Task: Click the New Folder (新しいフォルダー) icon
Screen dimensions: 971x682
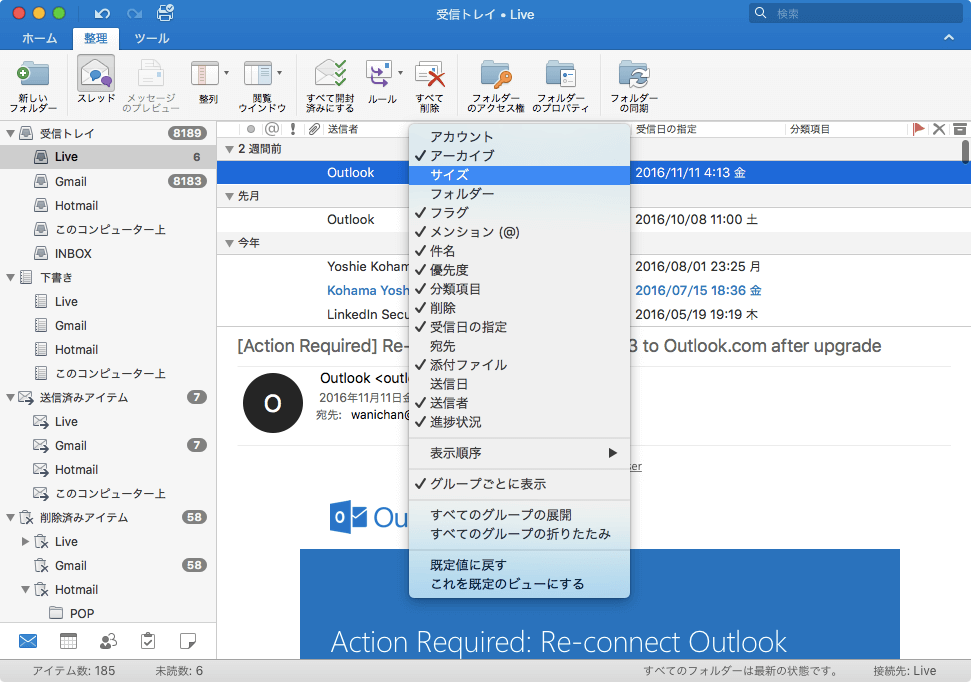Action: point(33,74)
